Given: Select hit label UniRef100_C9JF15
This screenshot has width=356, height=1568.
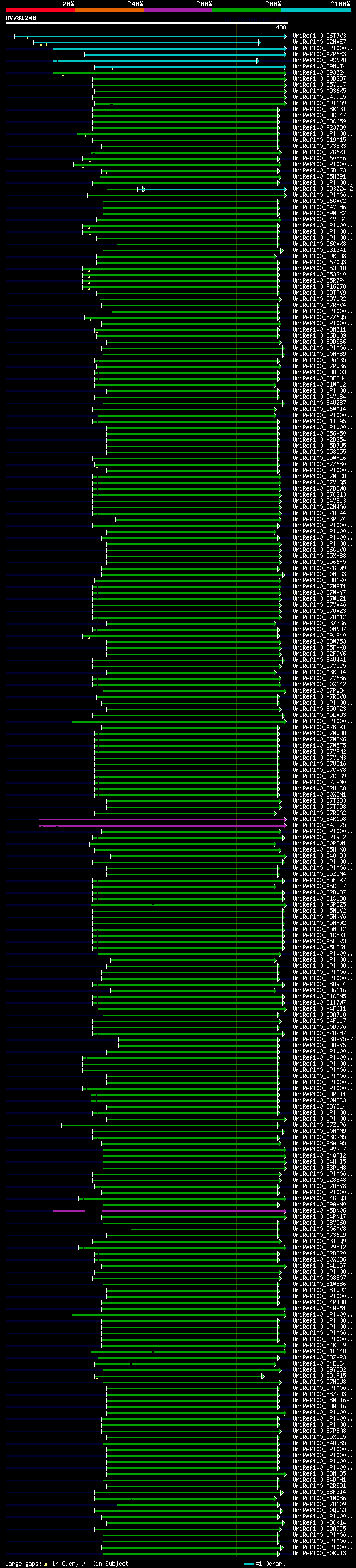Looking at the screenshot, I should (x=319, y=1376).
